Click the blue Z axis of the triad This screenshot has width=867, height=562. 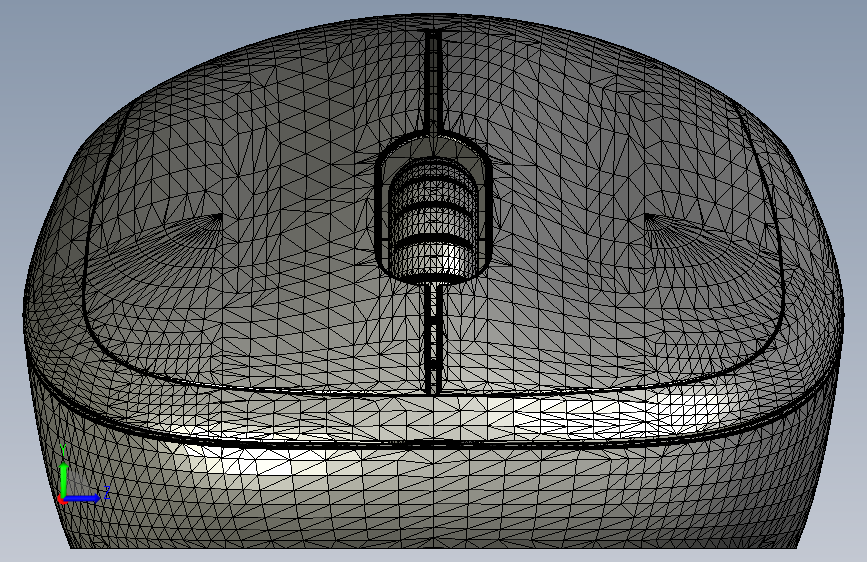pos(83,498)
